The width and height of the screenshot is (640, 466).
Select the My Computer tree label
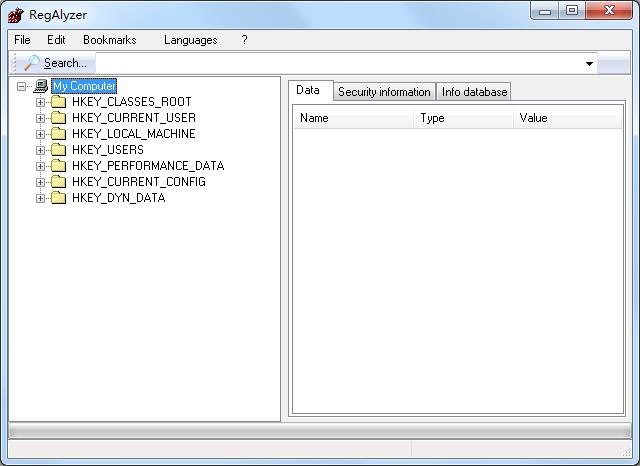click(x=84, y=86)
